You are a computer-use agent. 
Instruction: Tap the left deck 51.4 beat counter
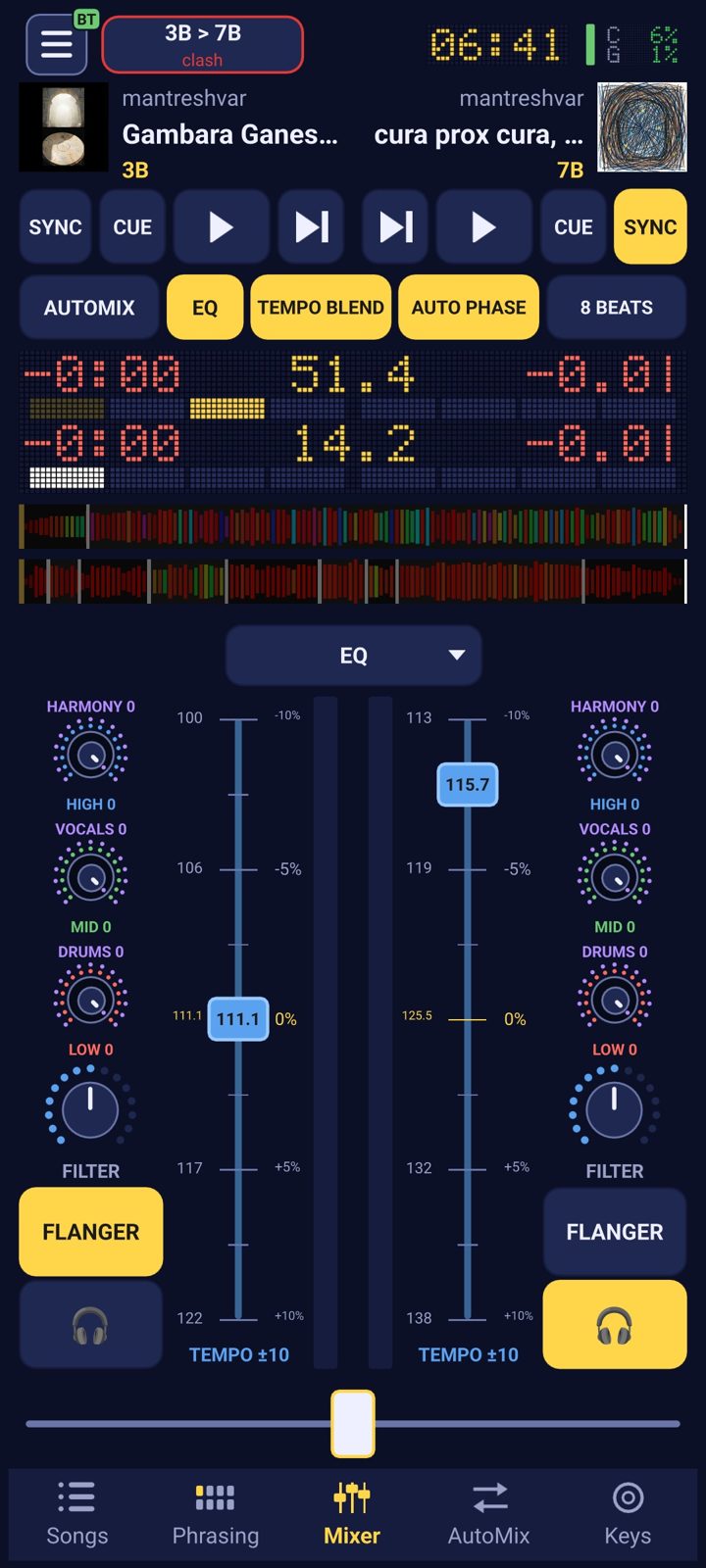click(353, 374)
